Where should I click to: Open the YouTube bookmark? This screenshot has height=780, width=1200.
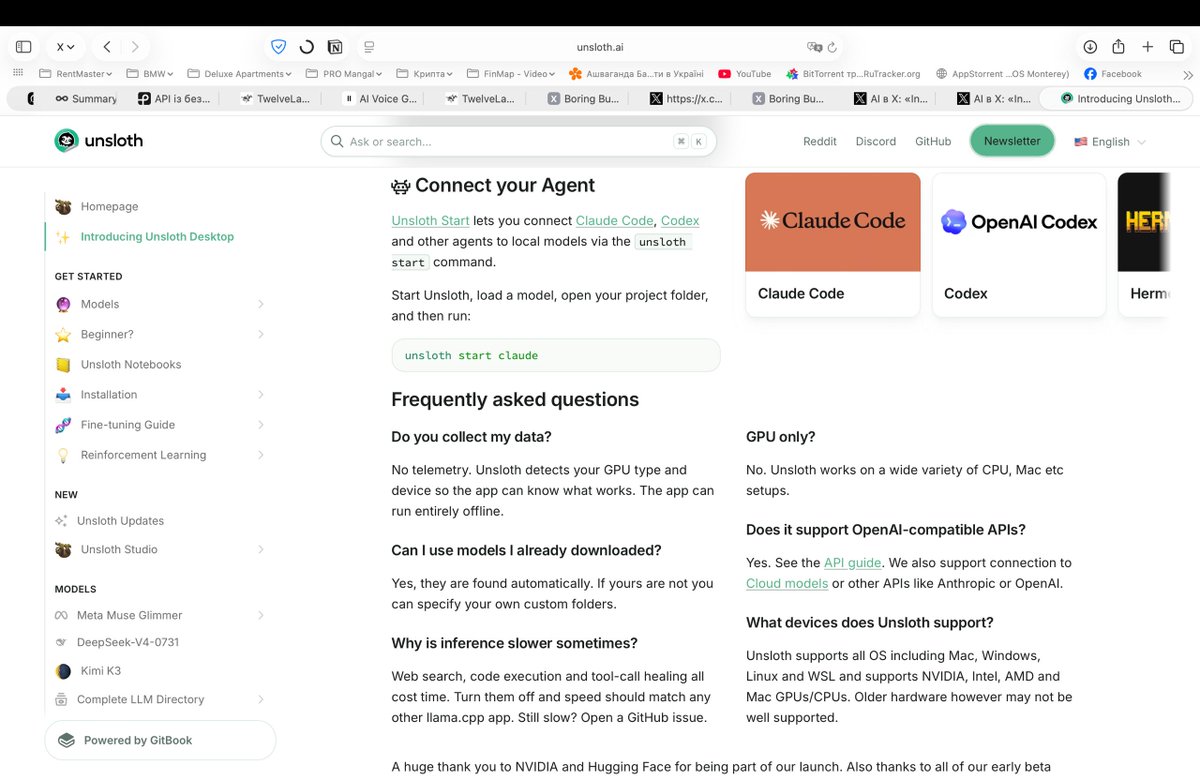click(x=744, y=73)
